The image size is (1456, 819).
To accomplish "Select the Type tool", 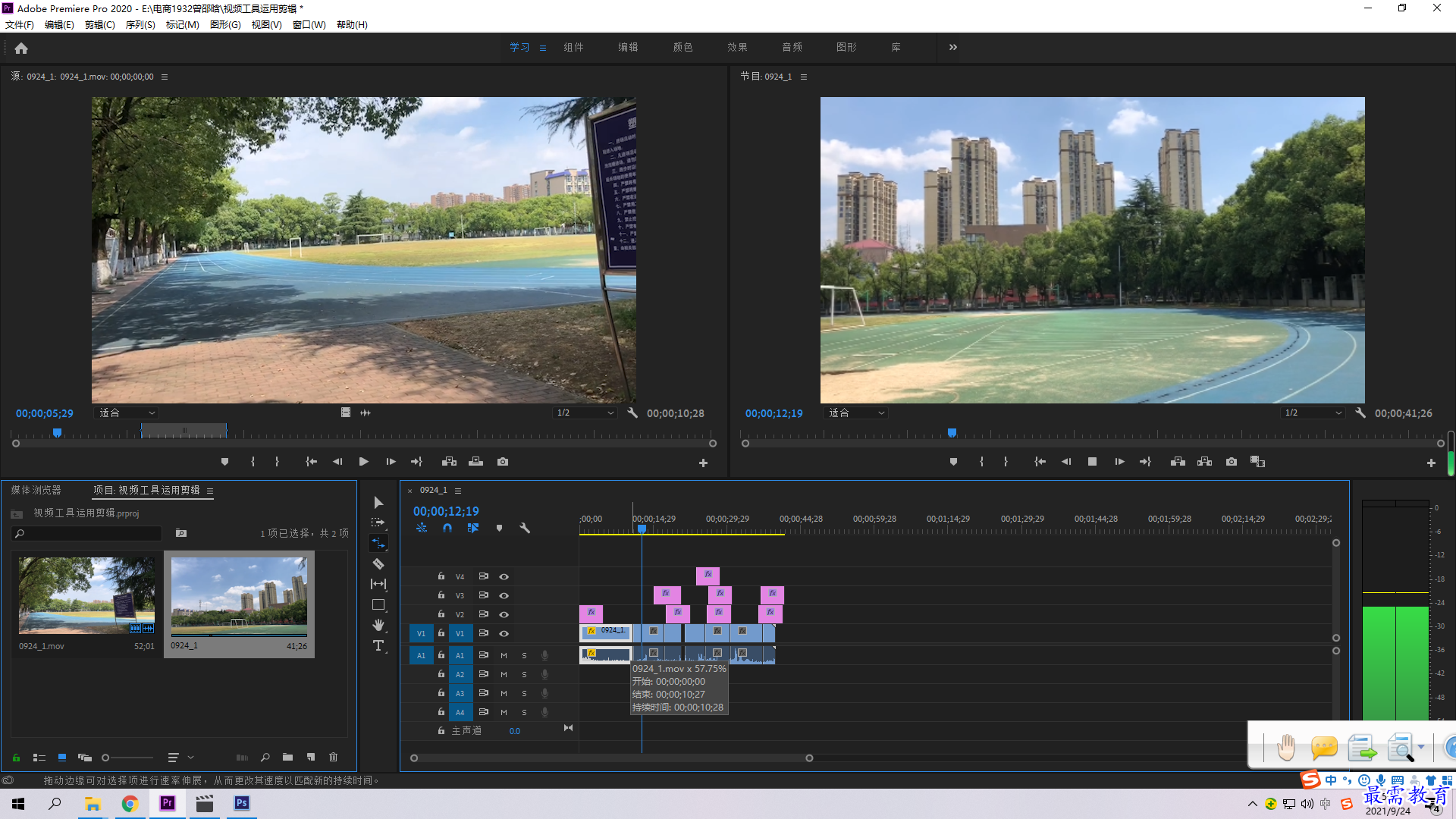I will coord(378,645).
